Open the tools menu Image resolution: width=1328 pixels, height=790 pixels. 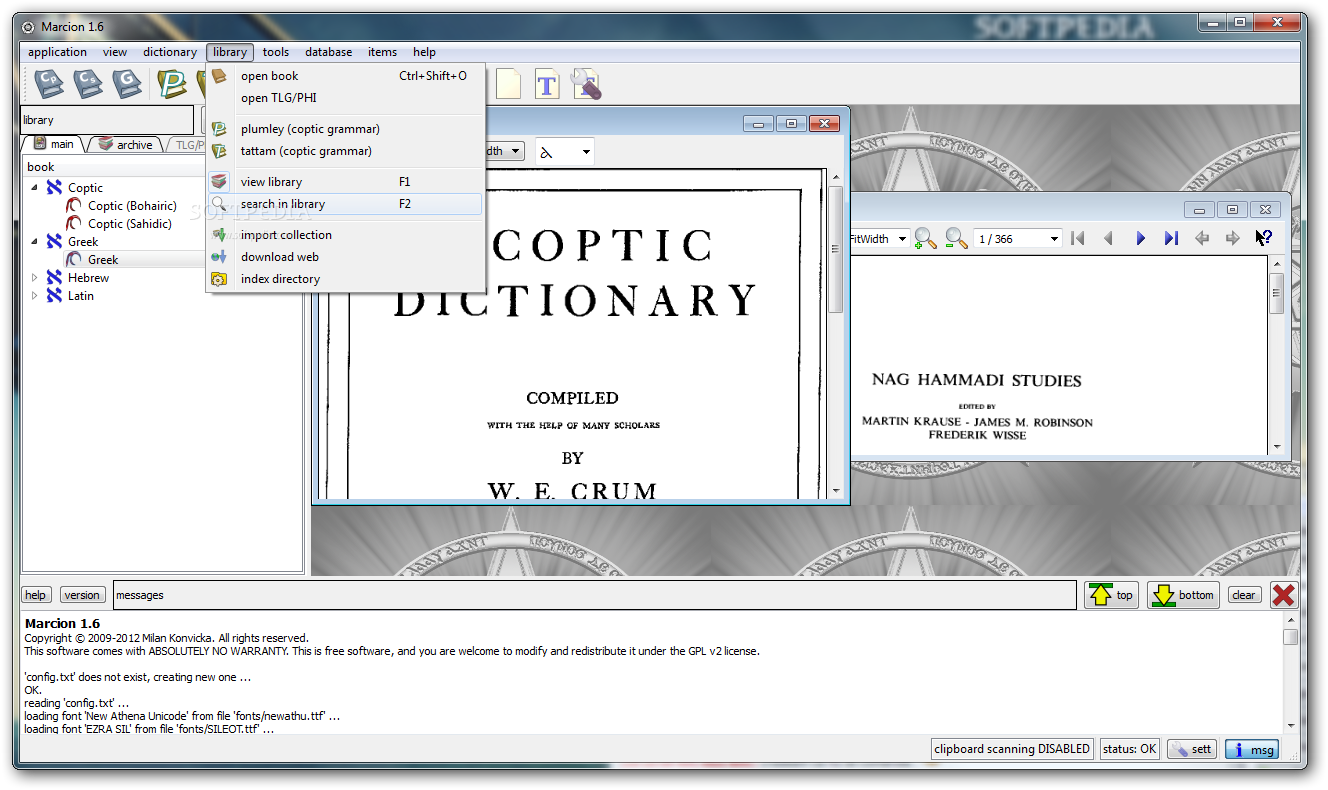click(x=276, y=52)
